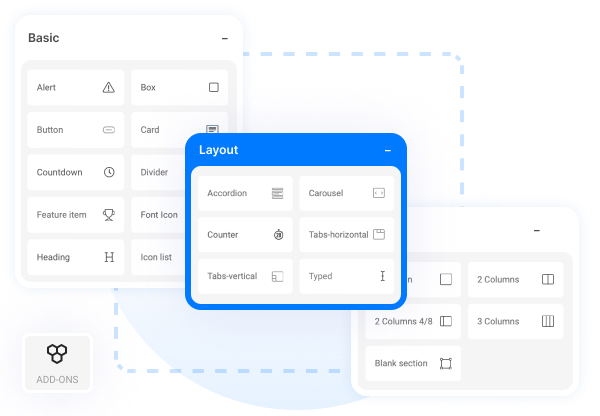Click the Accordion stacked-lines icon
Screen dimensions: 600x416
pos(277,193)
